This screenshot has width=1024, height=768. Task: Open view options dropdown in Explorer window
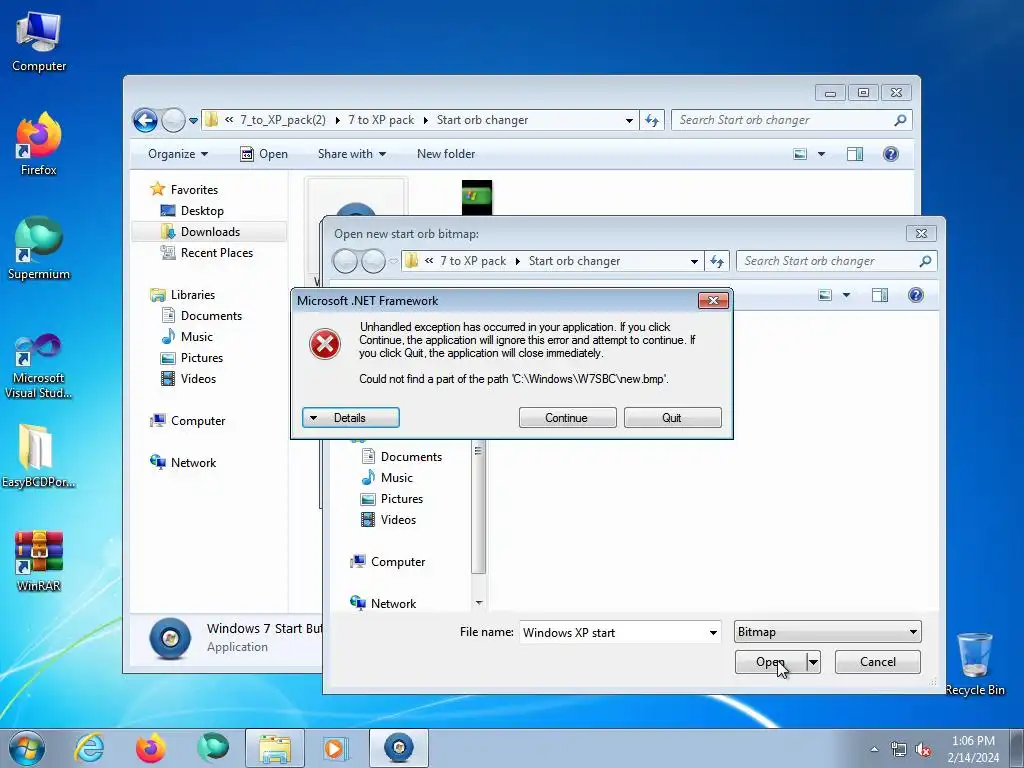[x=822, y=154]
